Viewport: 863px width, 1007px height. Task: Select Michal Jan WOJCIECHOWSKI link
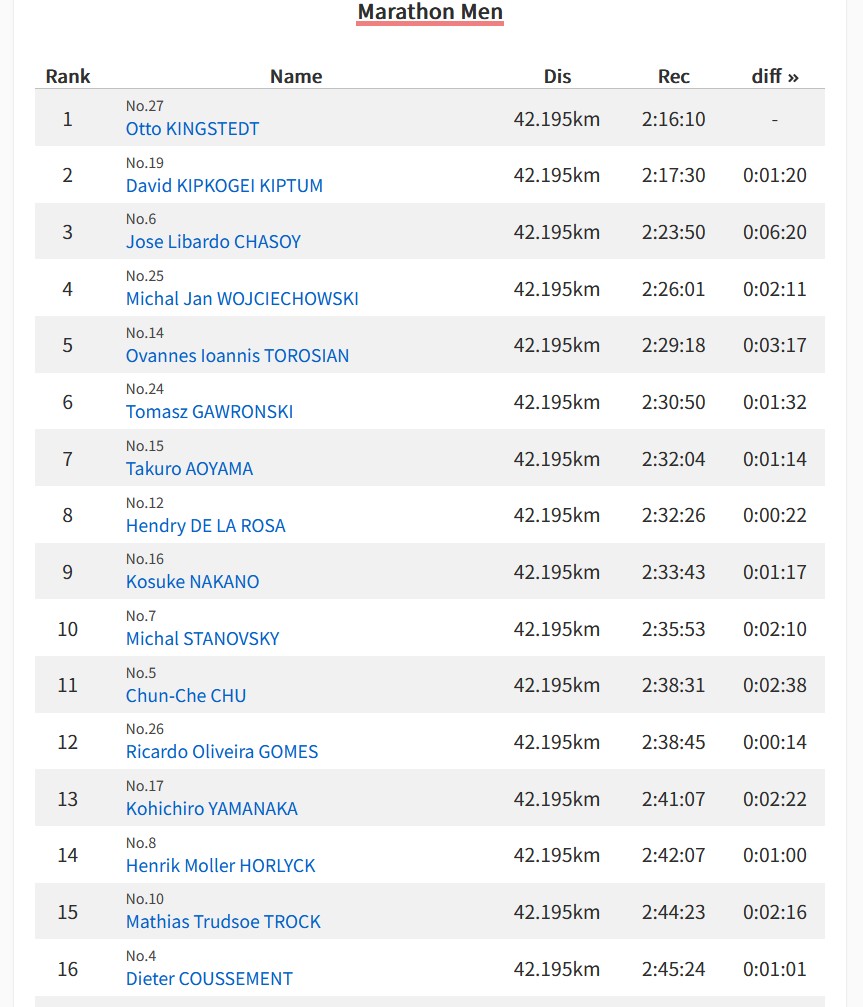click(242, 299)
